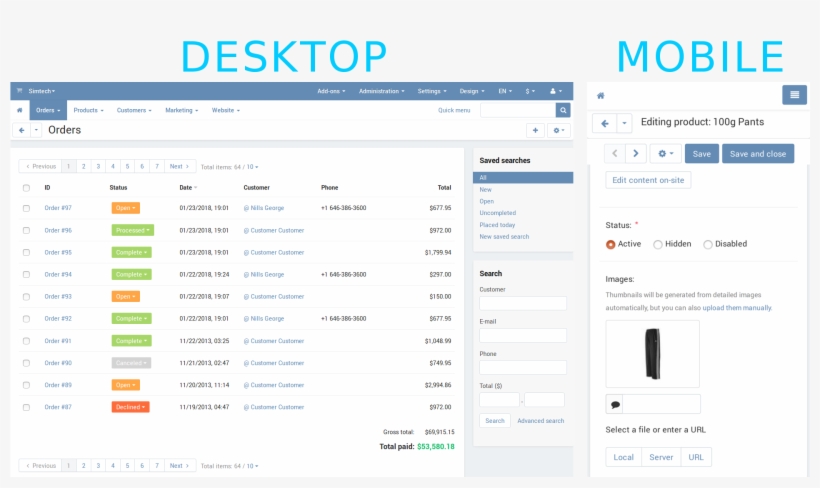Click the search magnifier icon in desktop header

click(563, 110)
